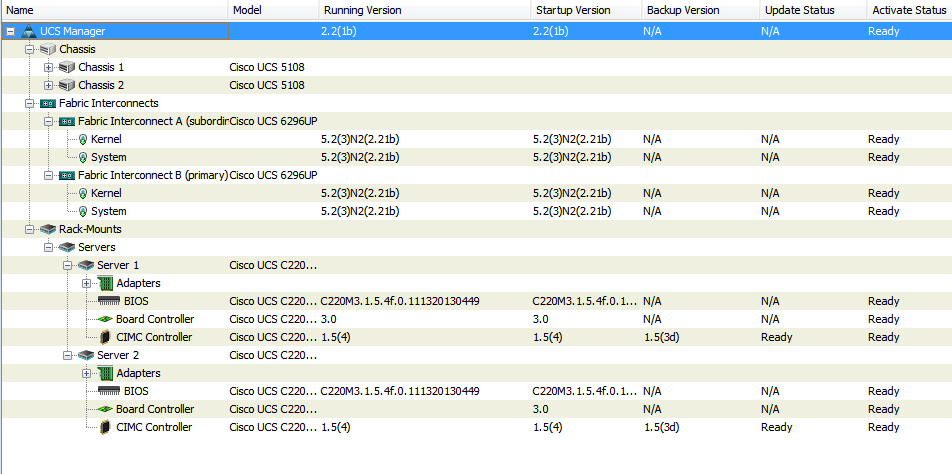Image resolution: width=952 pixels, height=474 pixels.
Task: Collapse the Server 2 node
Action: [67, 355]
